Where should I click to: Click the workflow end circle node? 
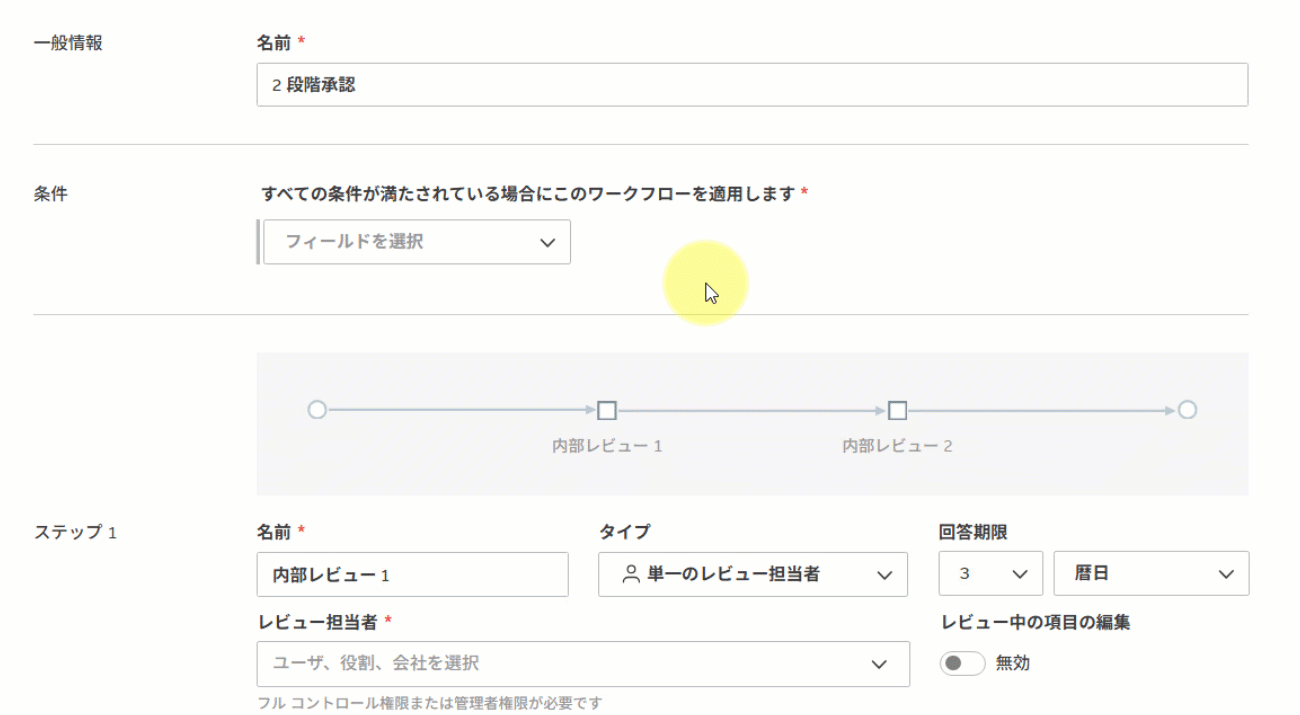pos(1188,410)
